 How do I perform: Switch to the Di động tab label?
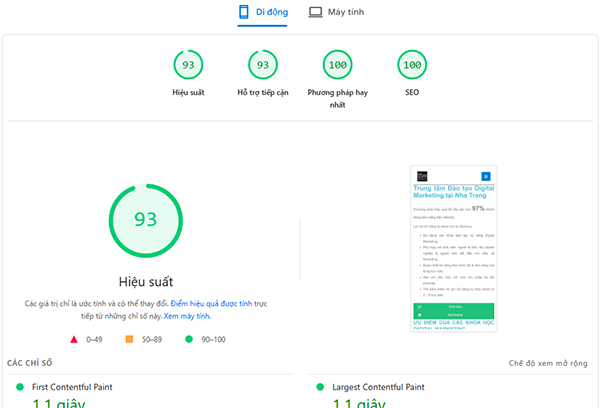(271, 12)
